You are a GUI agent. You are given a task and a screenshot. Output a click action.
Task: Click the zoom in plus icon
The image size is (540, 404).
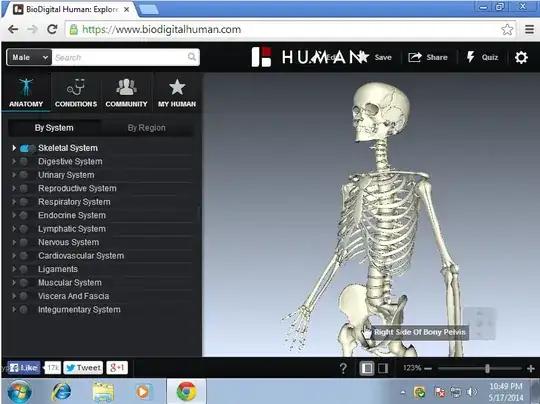(x=531, y=369)
